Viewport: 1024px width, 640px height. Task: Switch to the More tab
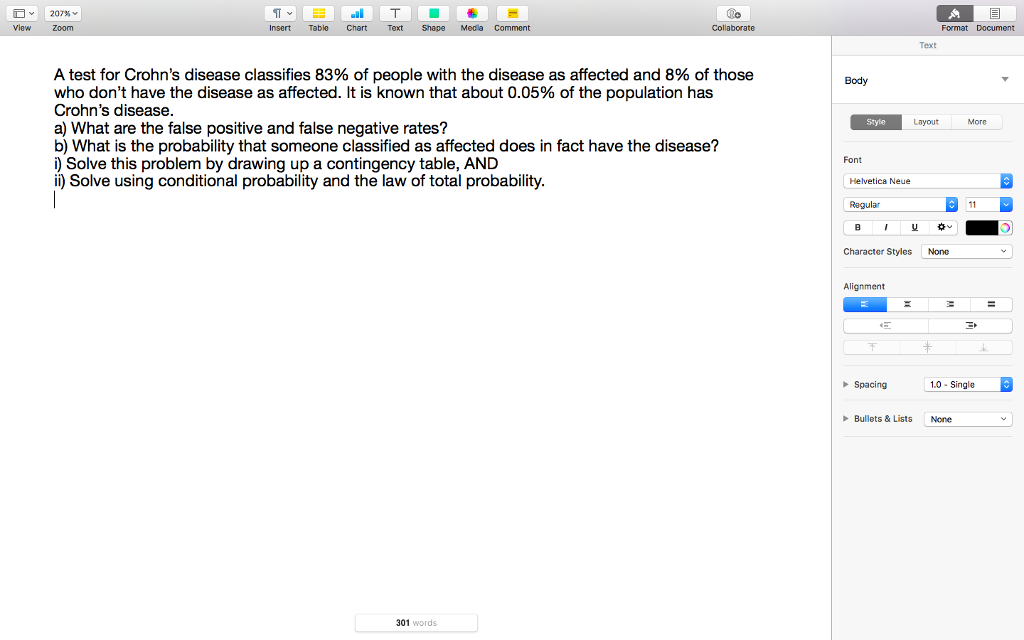(977, 121)
